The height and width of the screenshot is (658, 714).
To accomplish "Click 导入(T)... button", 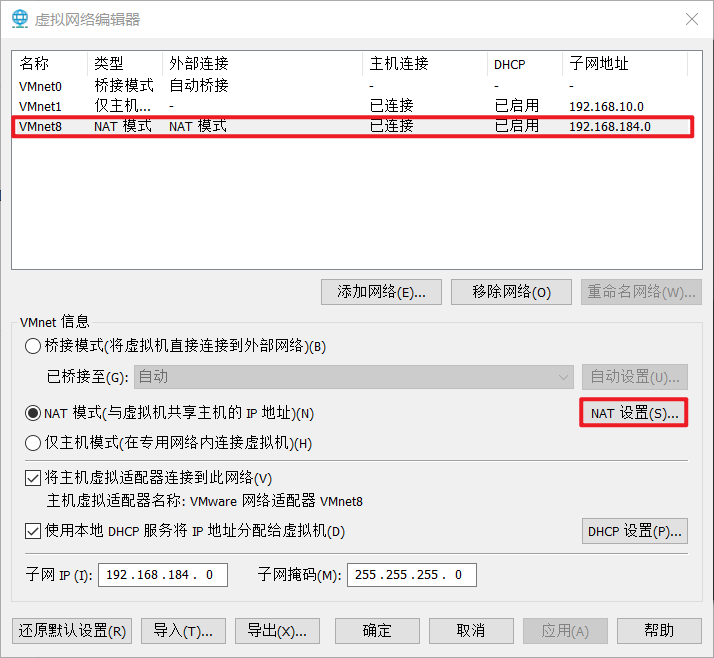I will point(183,631).
